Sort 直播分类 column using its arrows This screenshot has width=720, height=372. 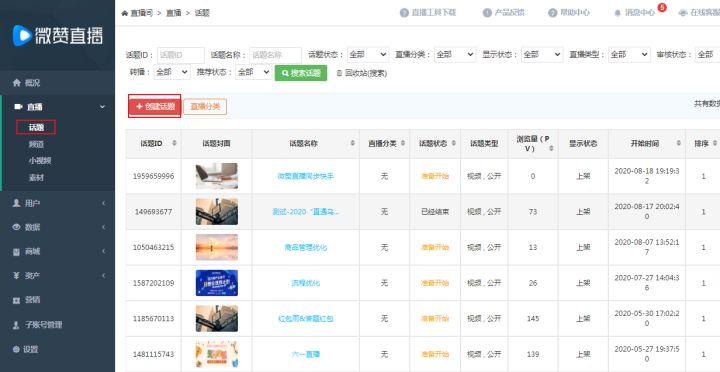pos(403,143)
